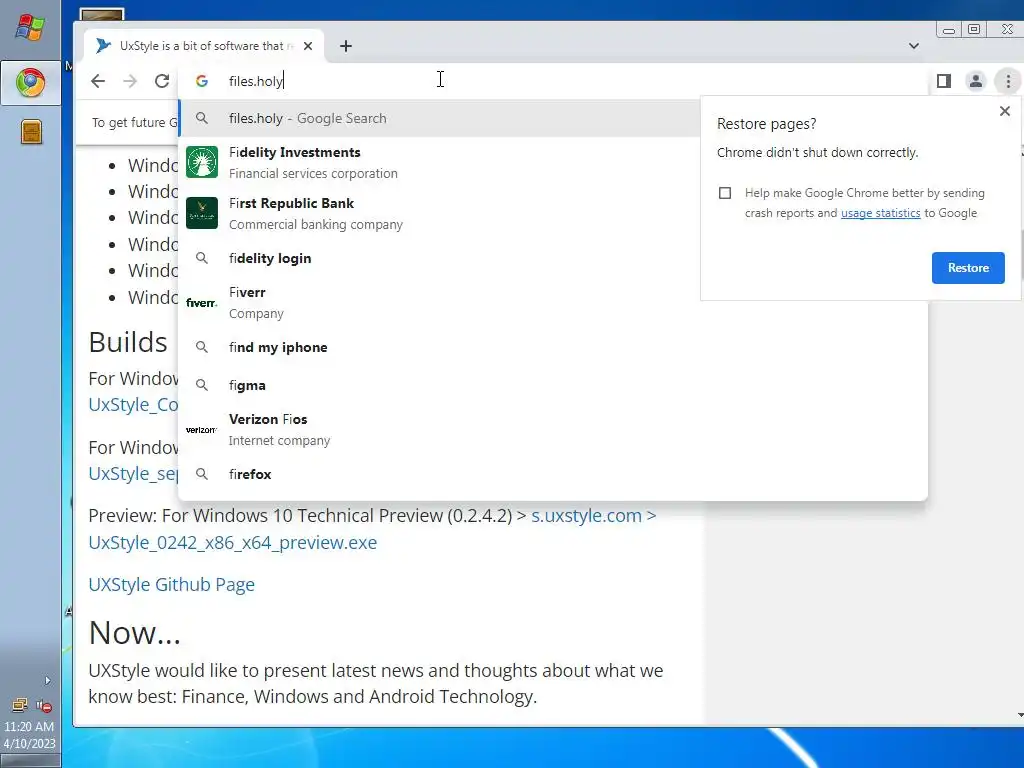Click the 'Now...' heading text

pyautogui.click(x=135, y=632)
